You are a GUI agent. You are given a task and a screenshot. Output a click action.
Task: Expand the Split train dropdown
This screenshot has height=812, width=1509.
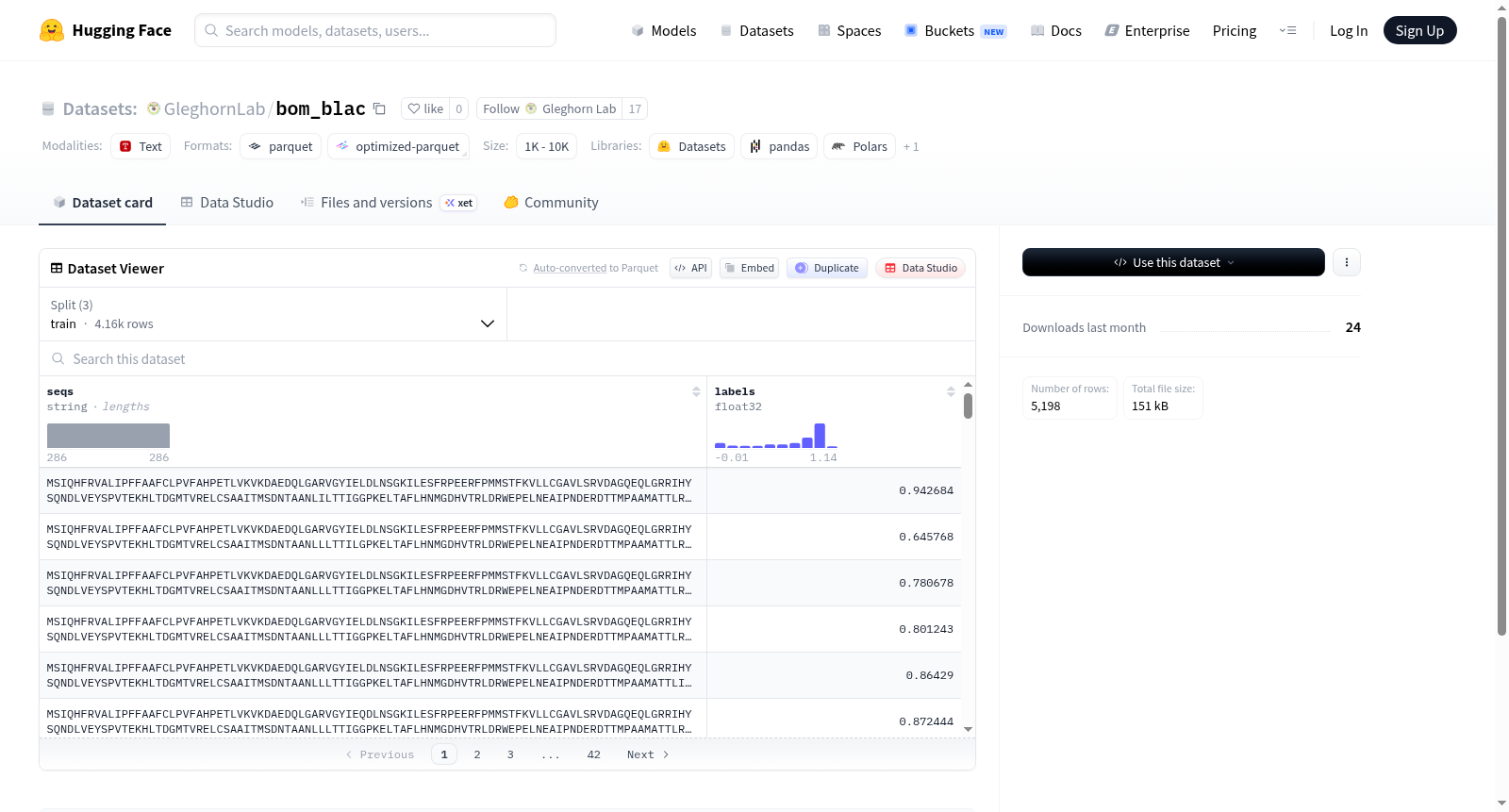point(273,314)
